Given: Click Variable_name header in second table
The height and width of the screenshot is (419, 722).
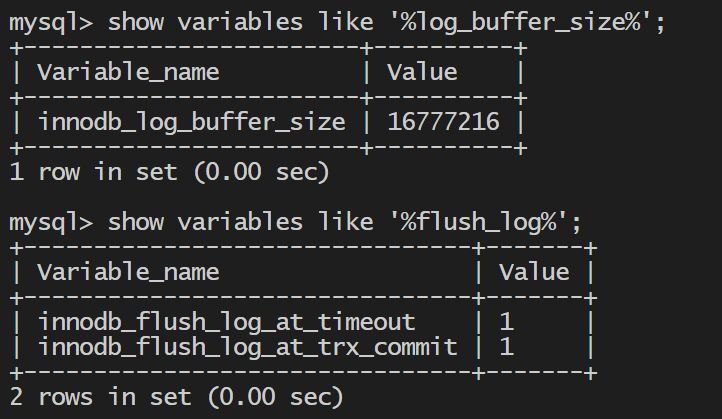Looking at the screenshot, I should [x=128, y=272].
